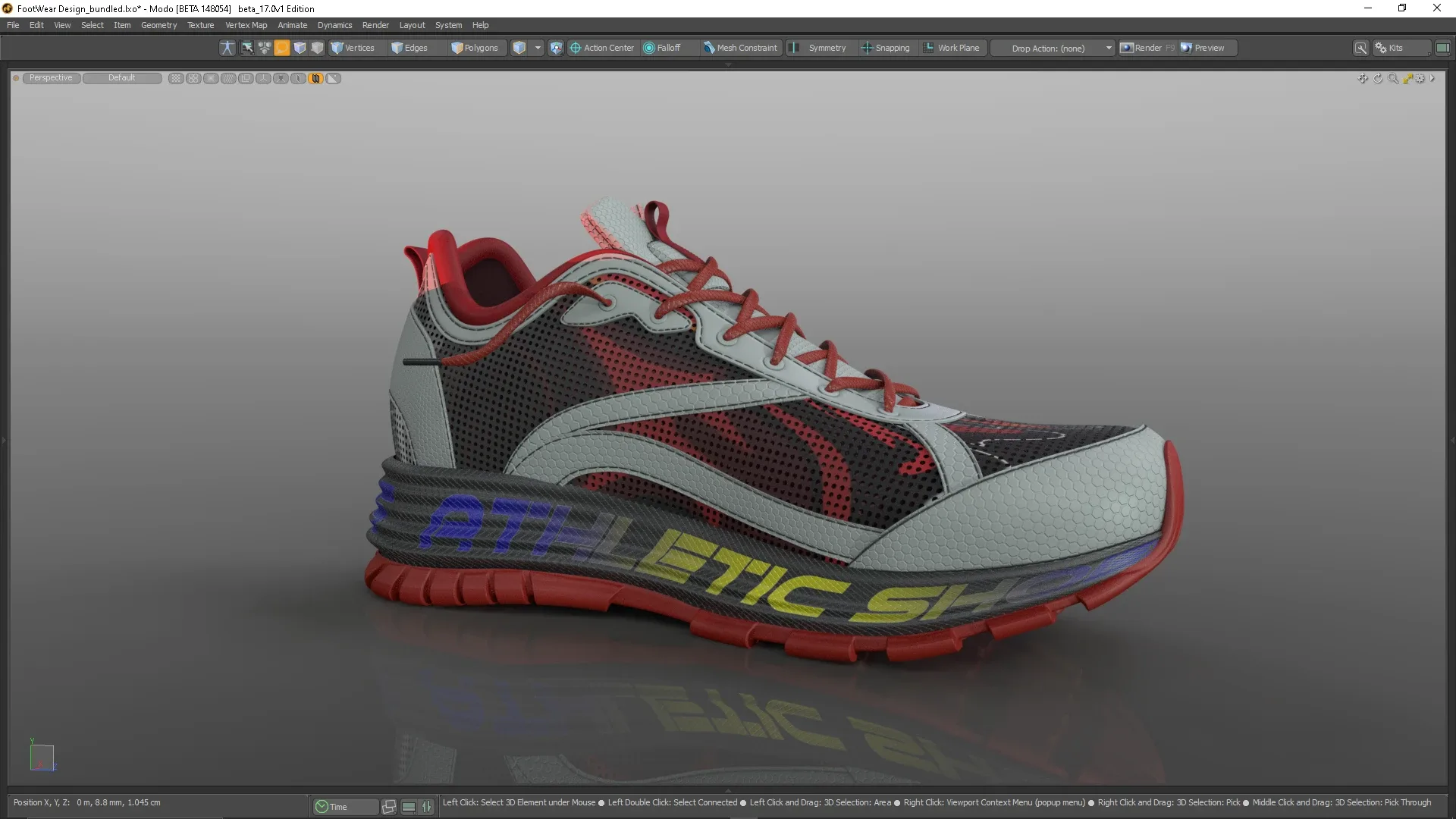Toggle the soft cross viewport option
This screenshot has width=1456, height=819.
tap(211, 78)
